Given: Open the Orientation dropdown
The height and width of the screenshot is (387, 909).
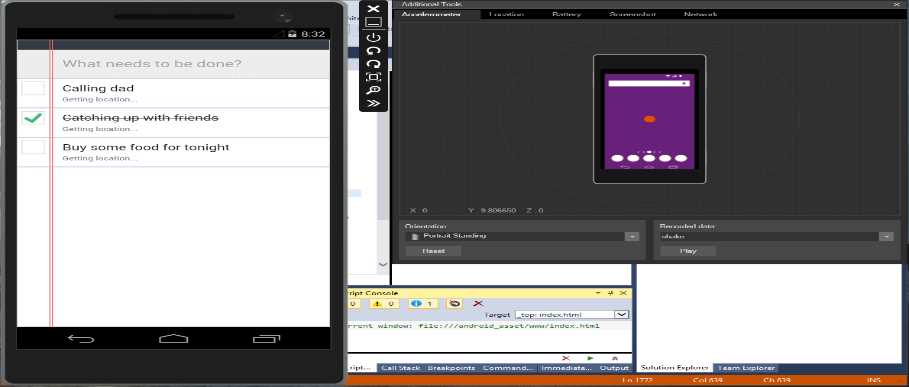Looking at the screenshot, I should click(x=632, y=236).
